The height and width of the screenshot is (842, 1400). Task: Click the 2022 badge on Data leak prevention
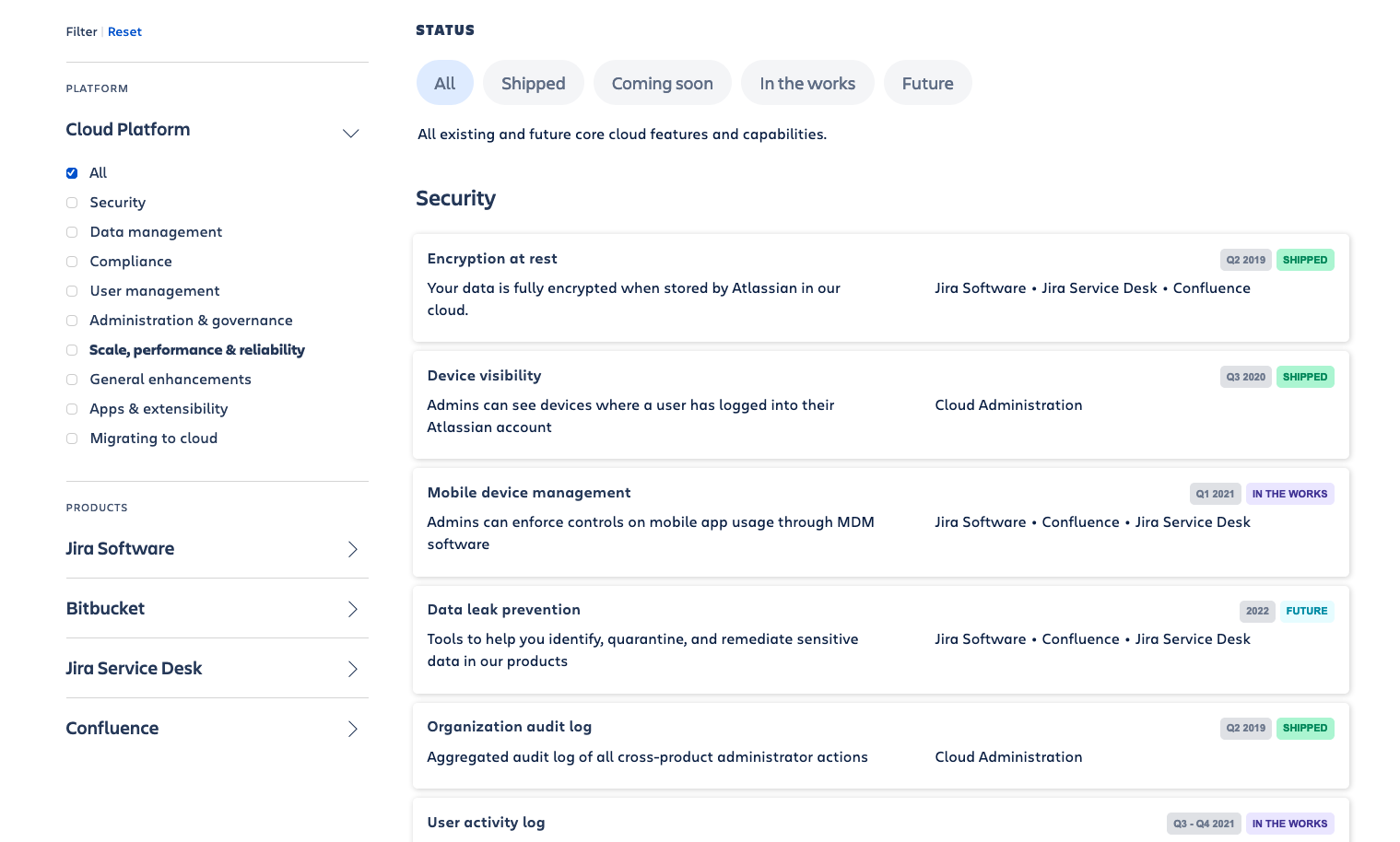coord(1257,611)
